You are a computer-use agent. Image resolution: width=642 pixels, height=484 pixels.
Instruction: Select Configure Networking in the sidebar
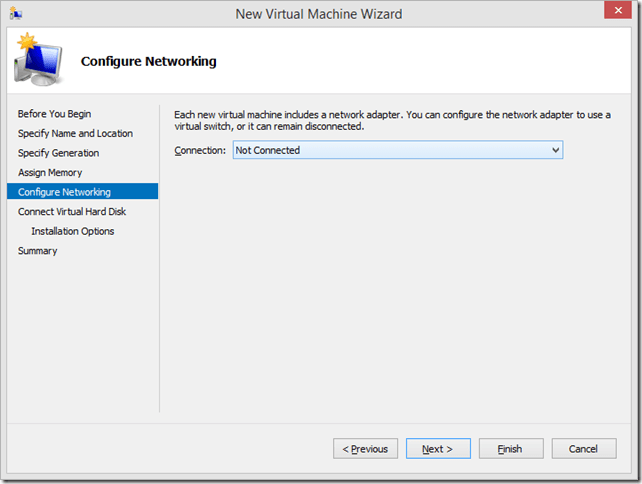pos(64,192)
